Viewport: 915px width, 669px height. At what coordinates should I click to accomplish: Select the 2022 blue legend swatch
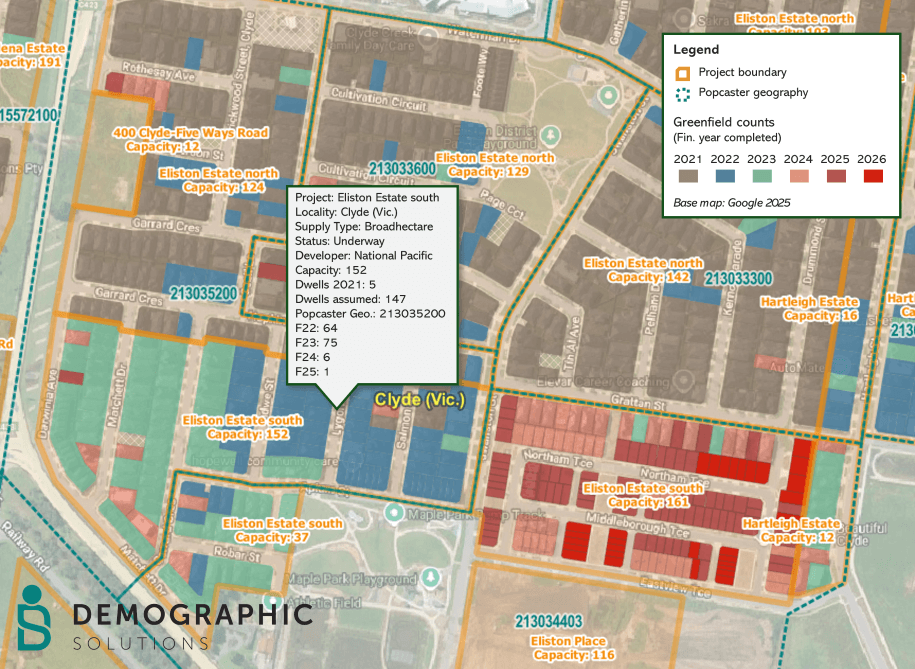tap(724, 177)
